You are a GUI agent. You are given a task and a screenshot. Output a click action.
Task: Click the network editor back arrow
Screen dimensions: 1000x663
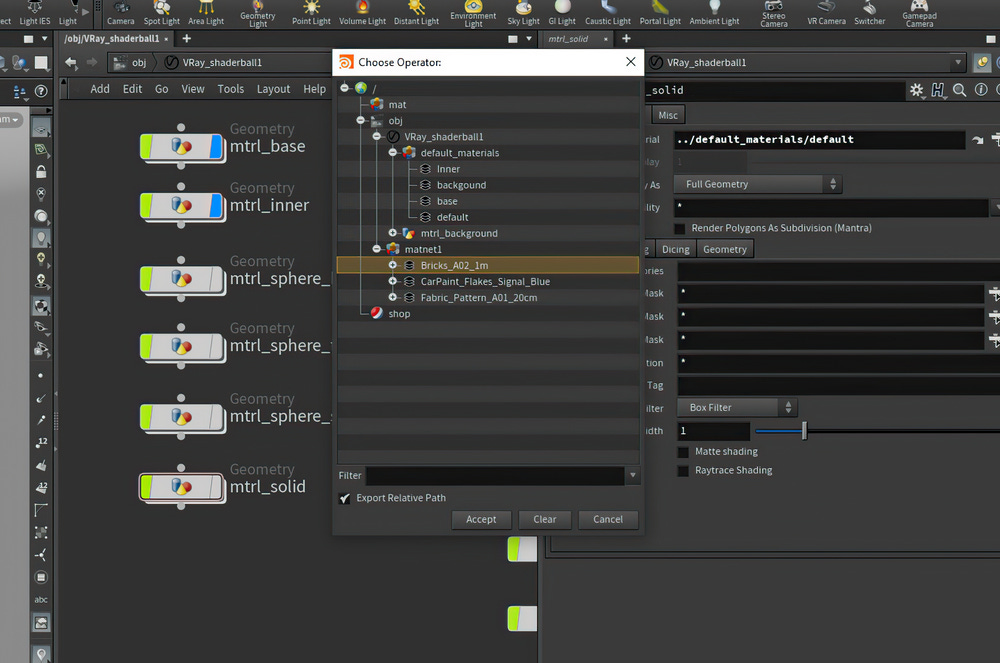click(x=71, y=62)
